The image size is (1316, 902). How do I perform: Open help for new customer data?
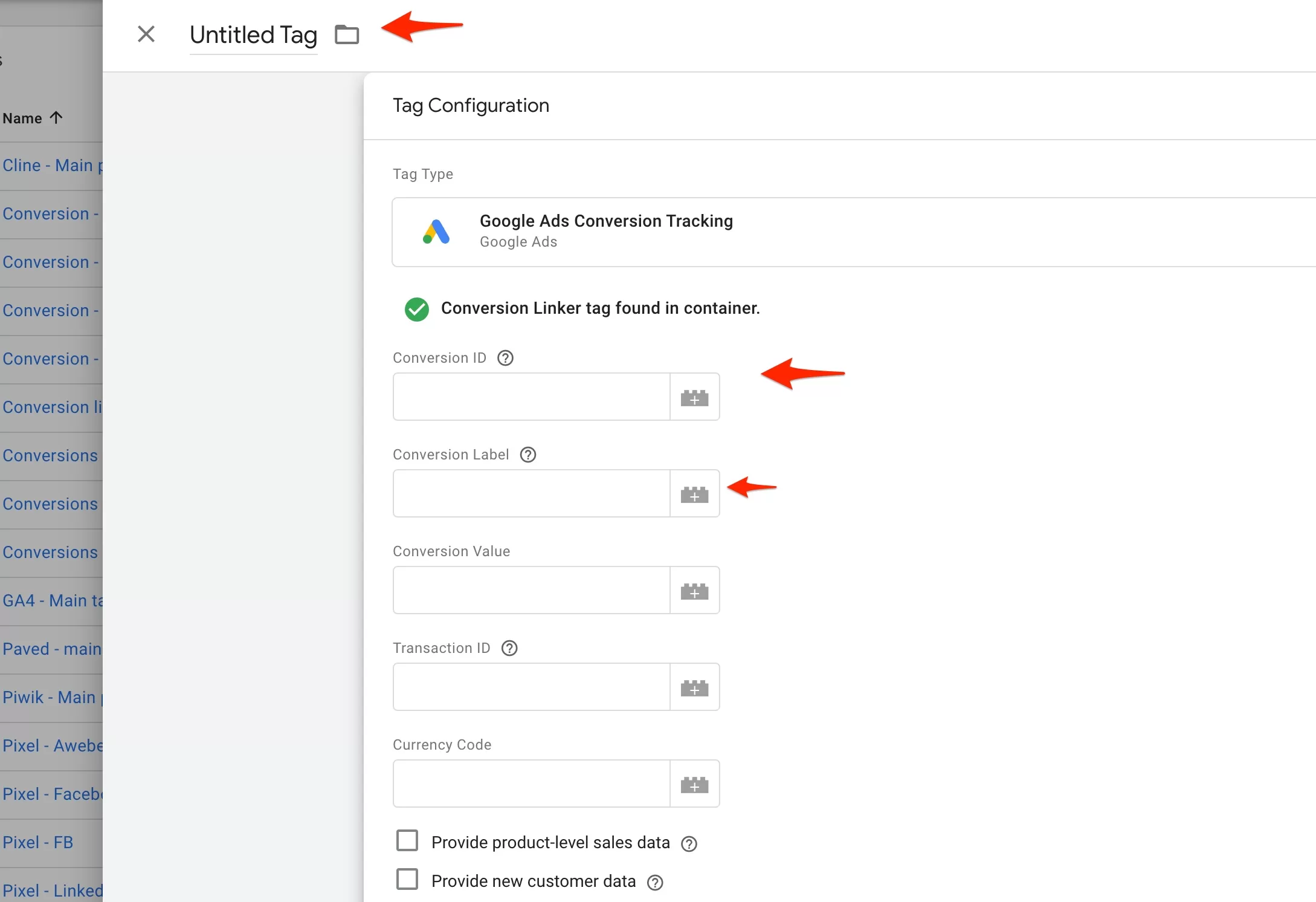(x=655, y=883)
